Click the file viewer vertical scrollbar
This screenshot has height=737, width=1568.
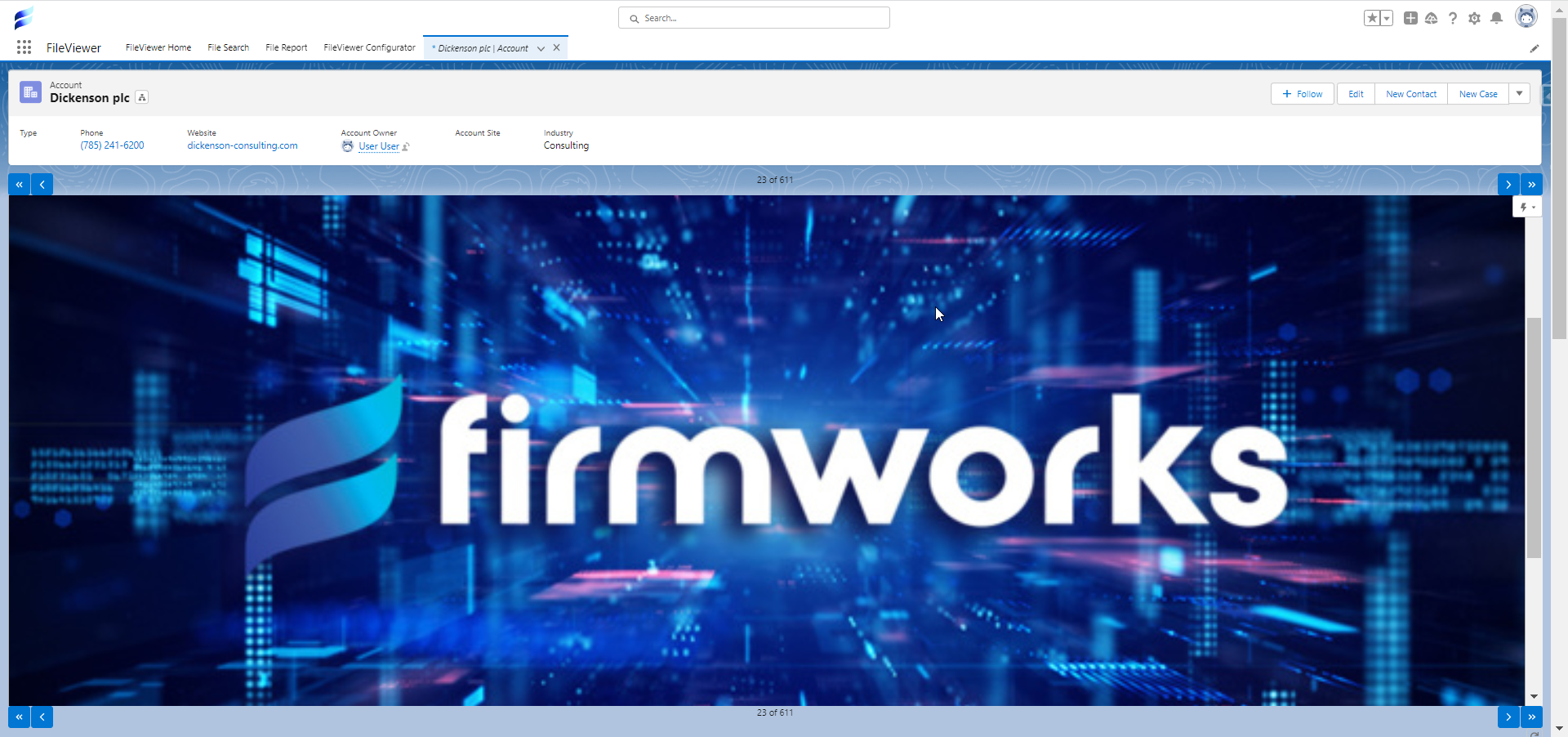[x=1534, y=438]
